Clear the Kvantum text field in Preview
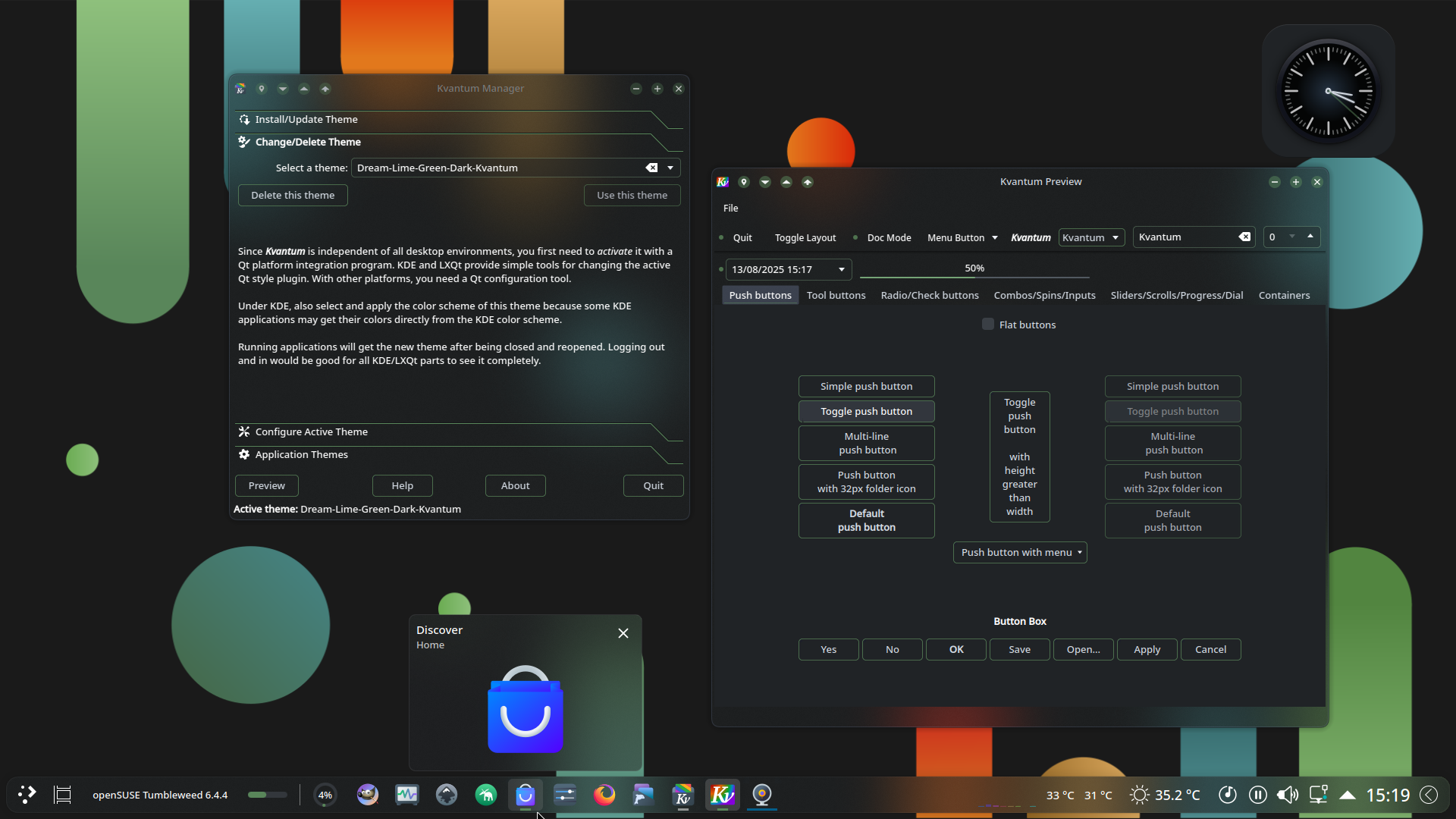 tap(1244, 237)
